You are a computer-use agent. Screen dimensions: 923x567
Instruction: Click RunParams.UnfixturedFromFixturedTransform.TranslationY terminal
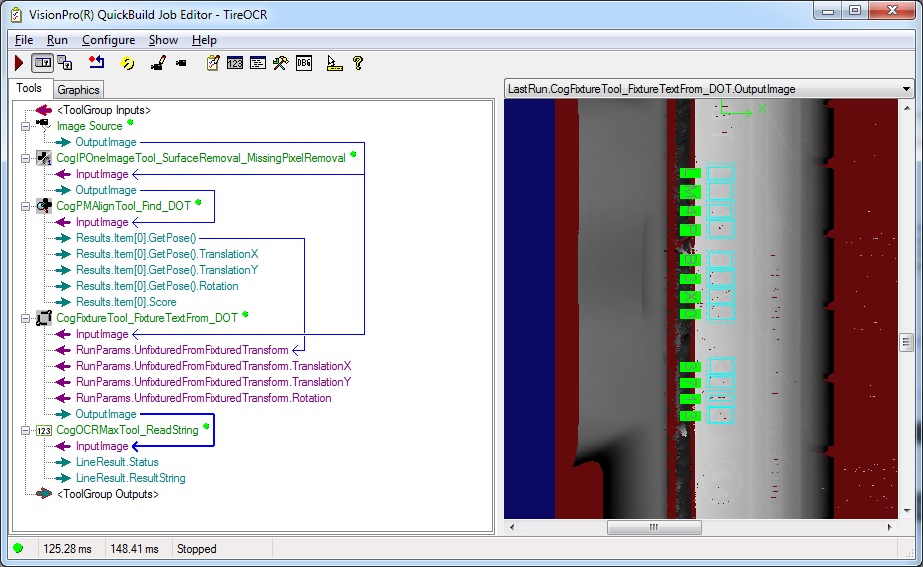pyautogui.click(x=213, y=382)
